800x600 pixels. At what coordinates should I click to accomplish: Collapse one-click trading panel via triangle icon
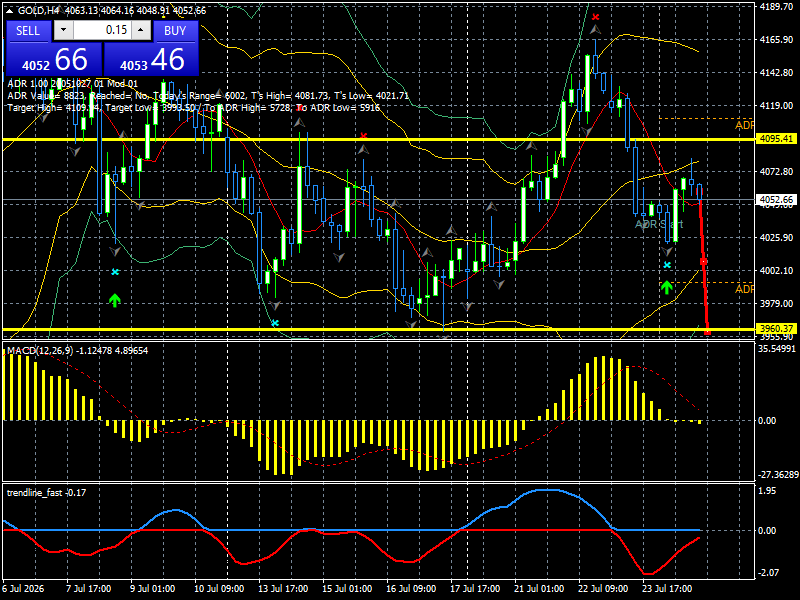coord(9,11)
